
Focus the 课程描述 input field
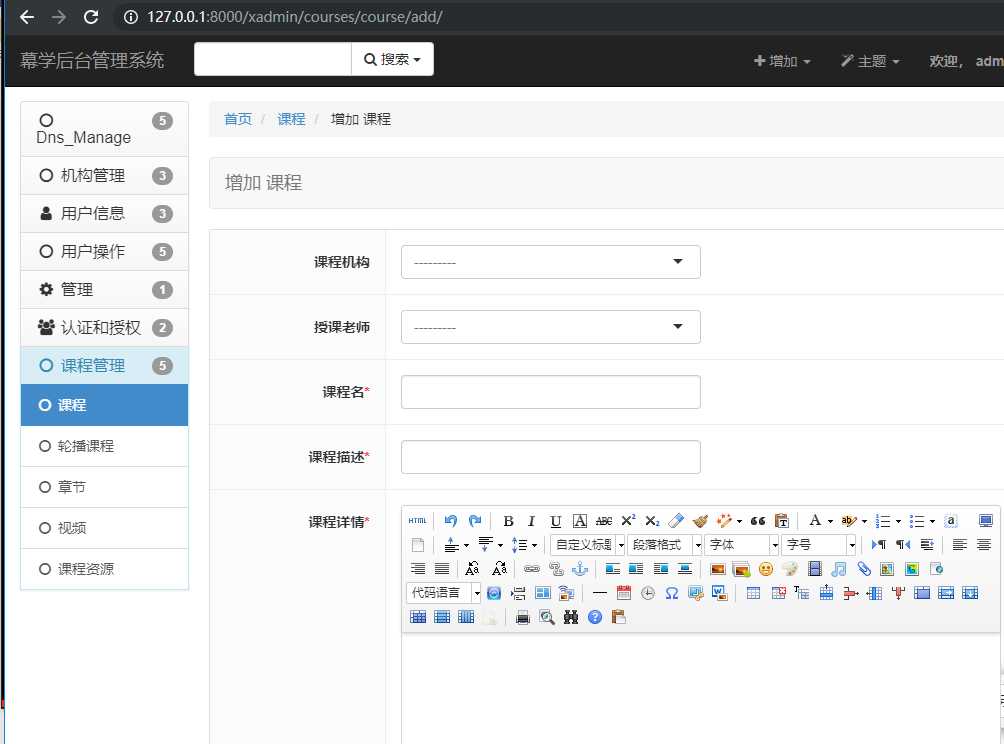[551, 457]
